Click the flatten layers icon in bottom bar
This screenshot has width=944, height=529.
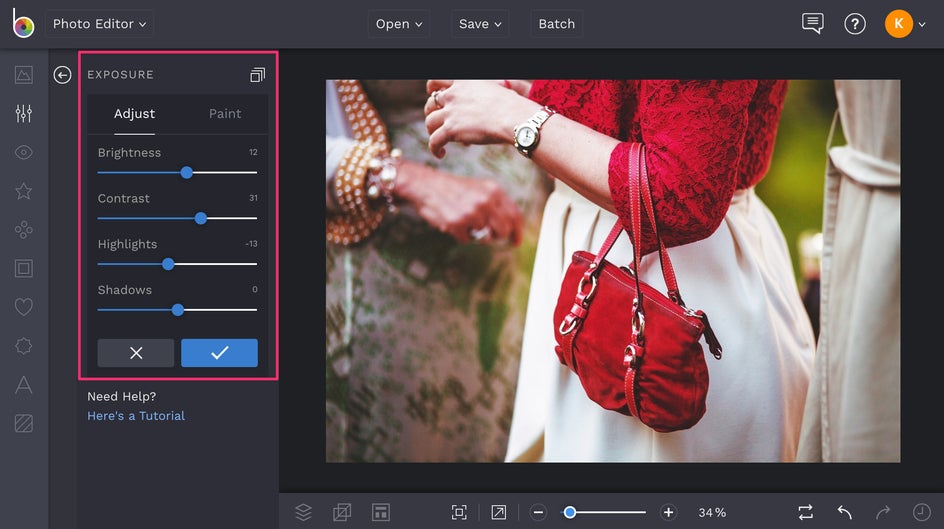click(342, 512)
